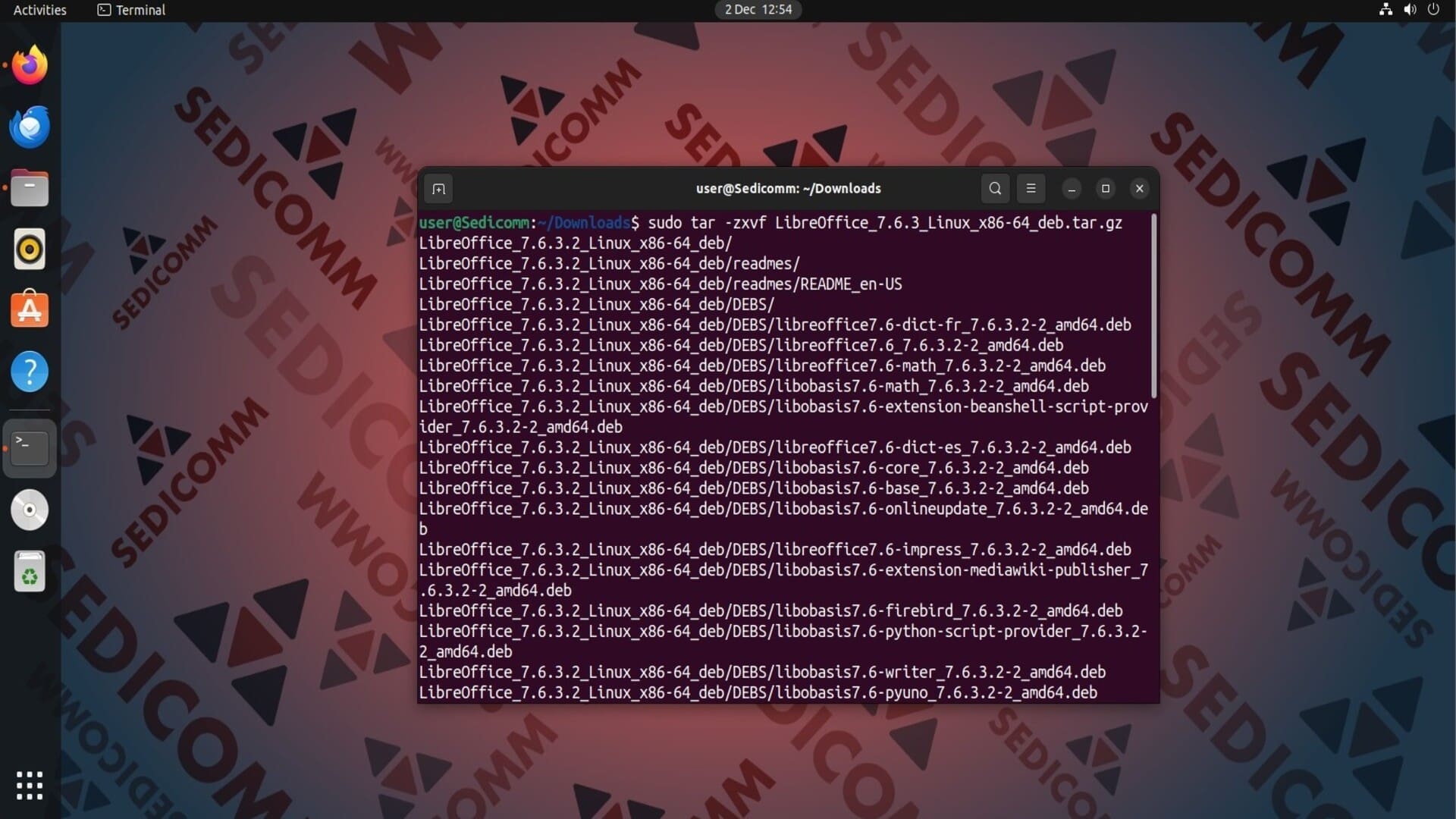The width and height of the screenshot is (1456, 819).
Task: Minimize the terminal window
Action: pyautogui.click(x=1072, y=189)
